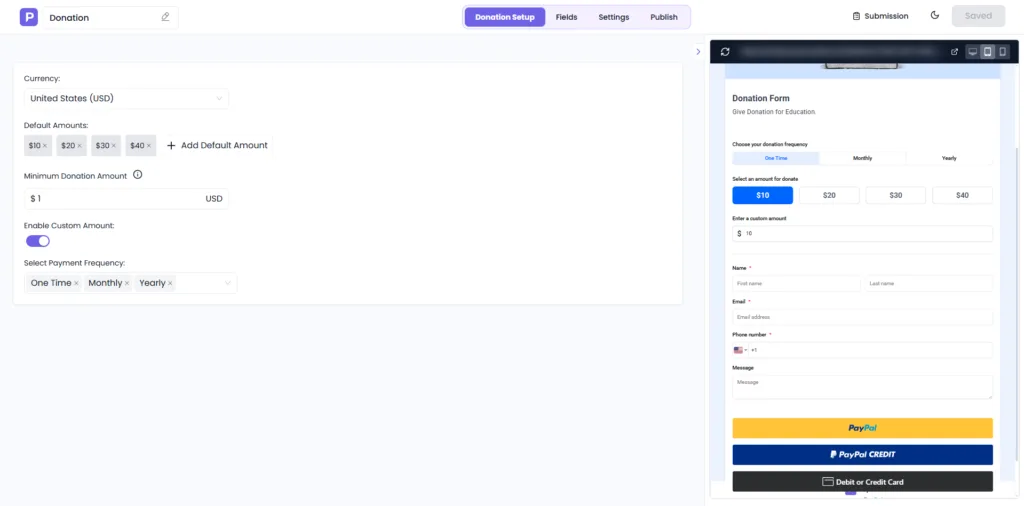
Task: Select Monthly frequency in preview
Action: pos(862,158)
